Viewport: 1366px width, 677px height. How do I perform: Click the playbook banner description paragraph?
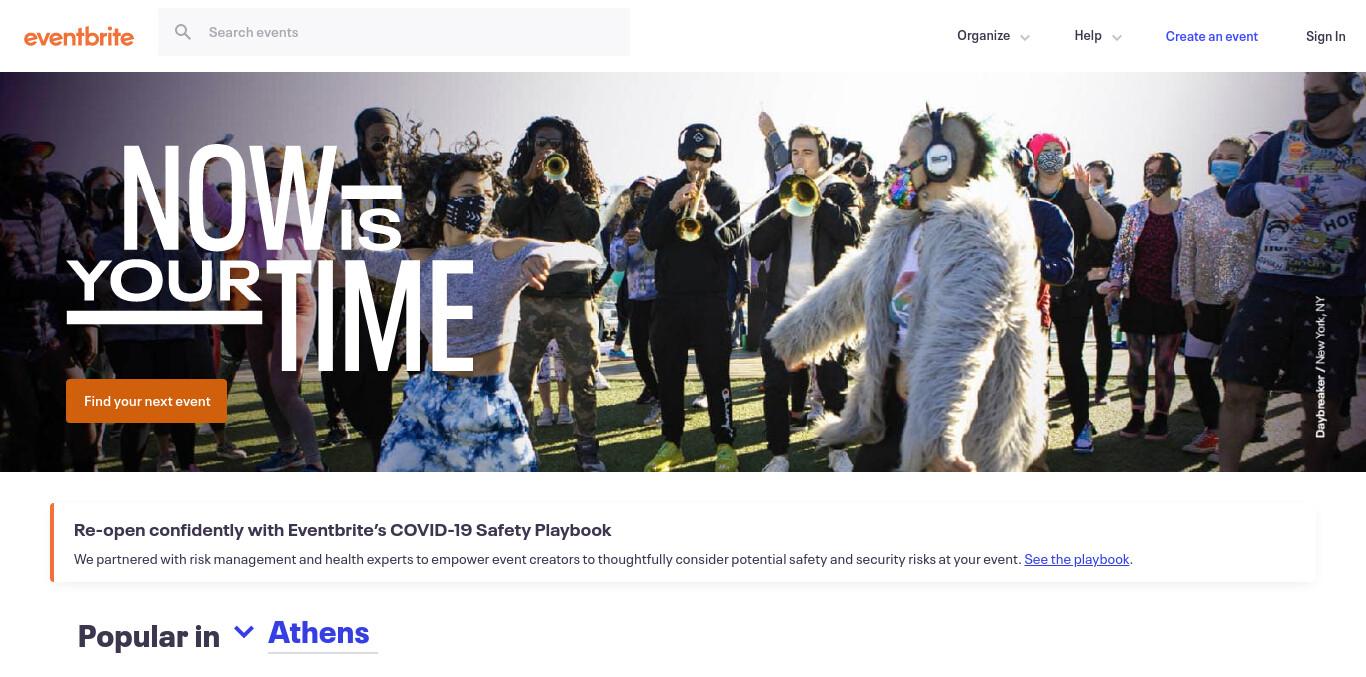[x=603, y=559]
